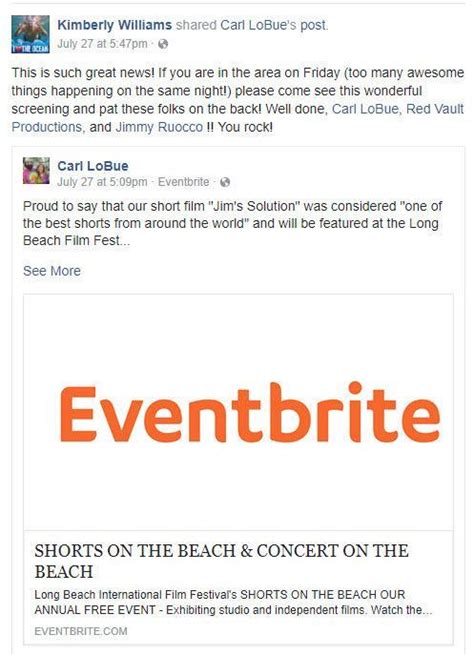
Task: Open the Eventbrite logo preview image
Action: pyautogui.click(x=238, y=412)
